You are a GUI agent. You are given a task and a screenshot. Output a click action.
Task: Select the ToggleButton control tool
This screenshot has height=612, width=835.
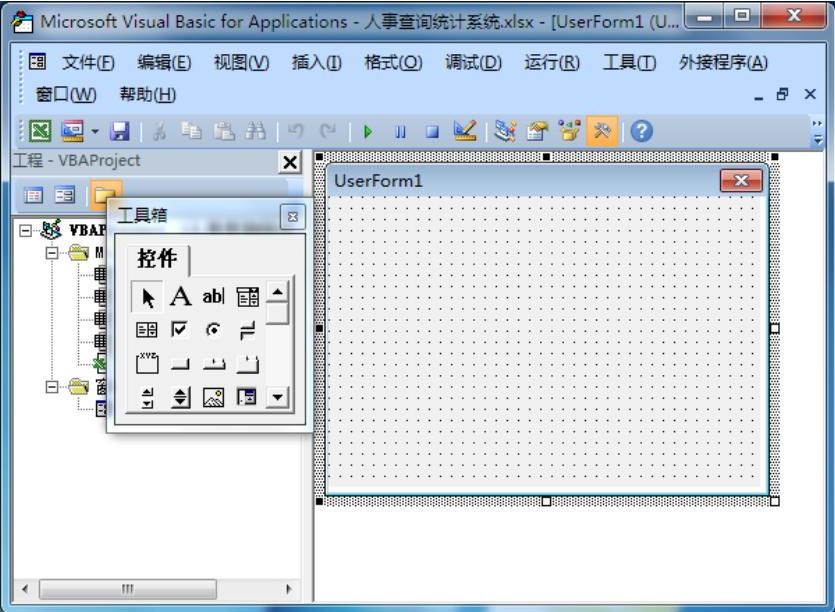[248, 330]
